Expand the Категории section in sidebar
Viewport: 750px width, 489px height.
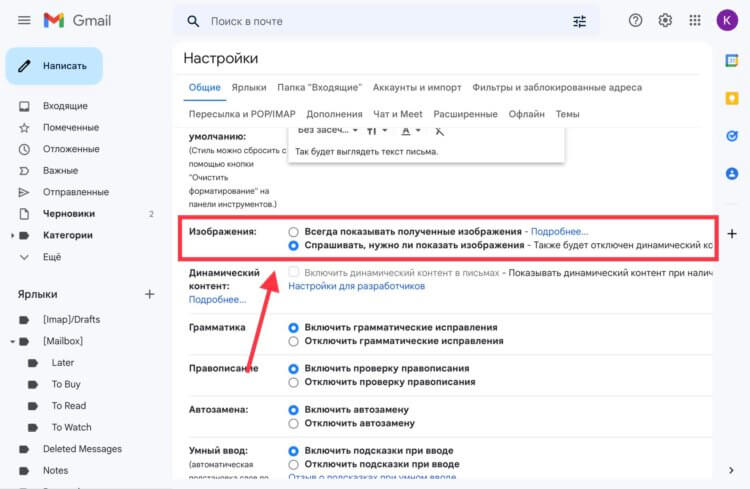12,235
